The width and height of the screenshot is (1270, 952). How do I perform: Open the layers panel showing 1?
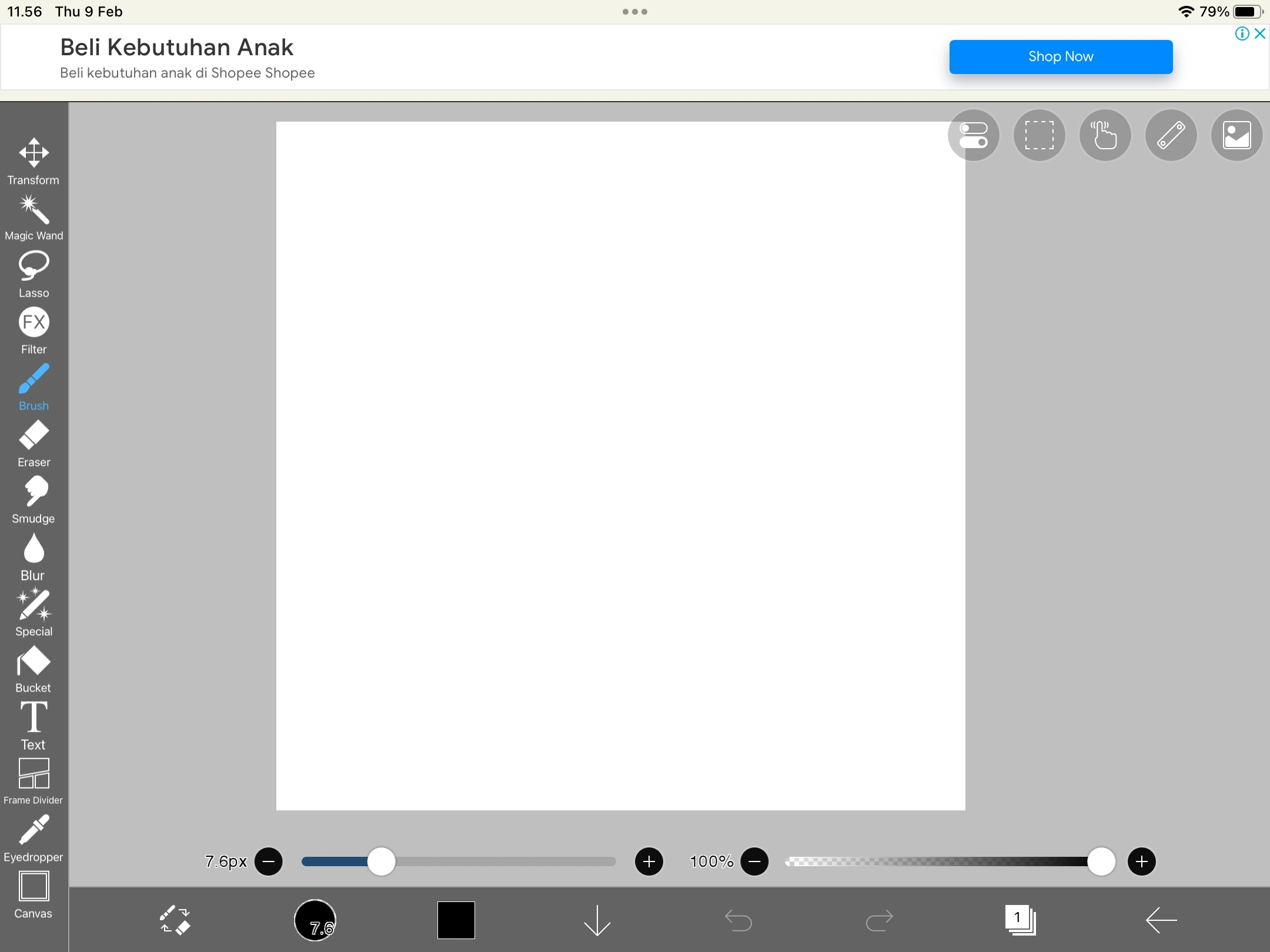click(1020, 920)
